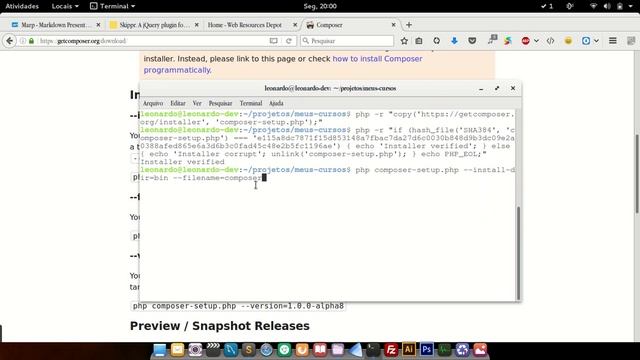The height and width of the screenshot is (360, 640).
Task: Click the green padlock in address bar
Action: tap(31, 41)
